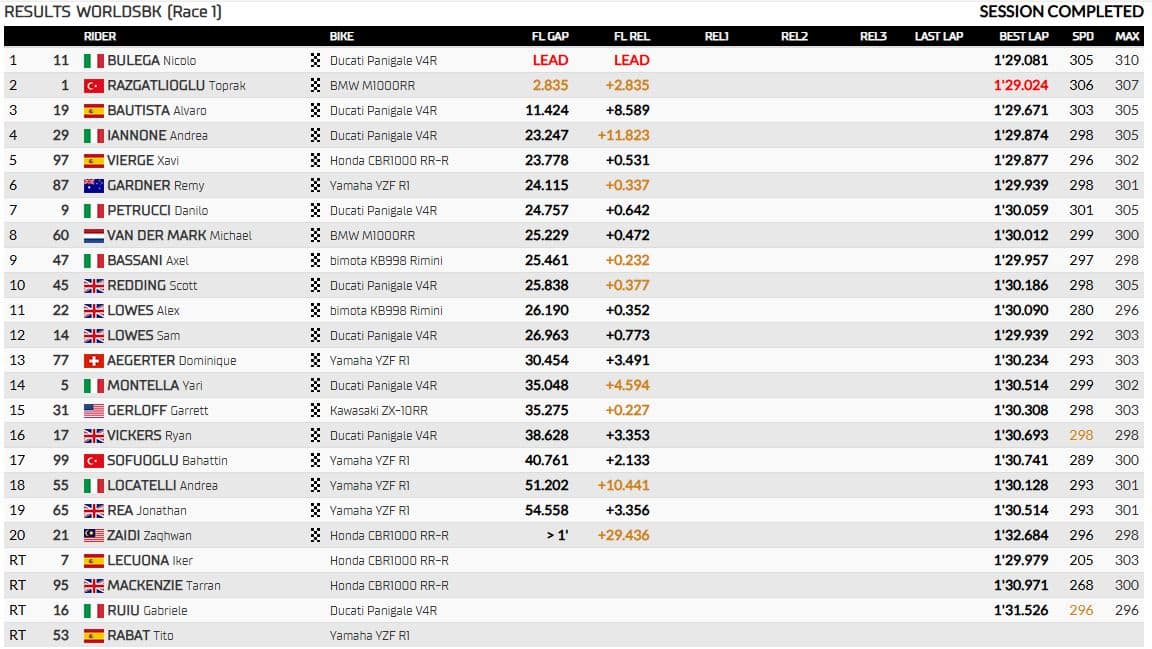
Task: Click the REL2 column header
Action: coord(794,36)
